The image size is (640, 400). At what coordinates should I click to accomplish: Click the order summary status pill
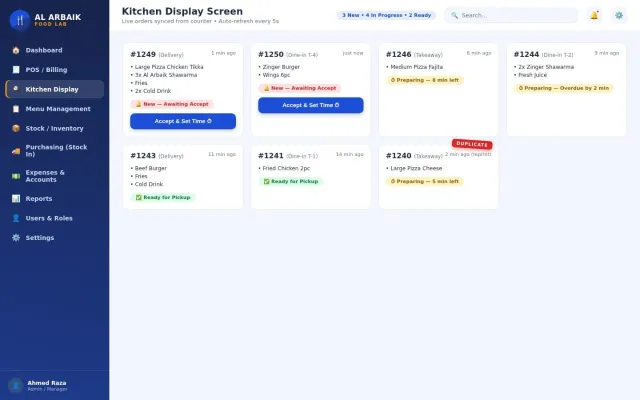click(386, 16)
